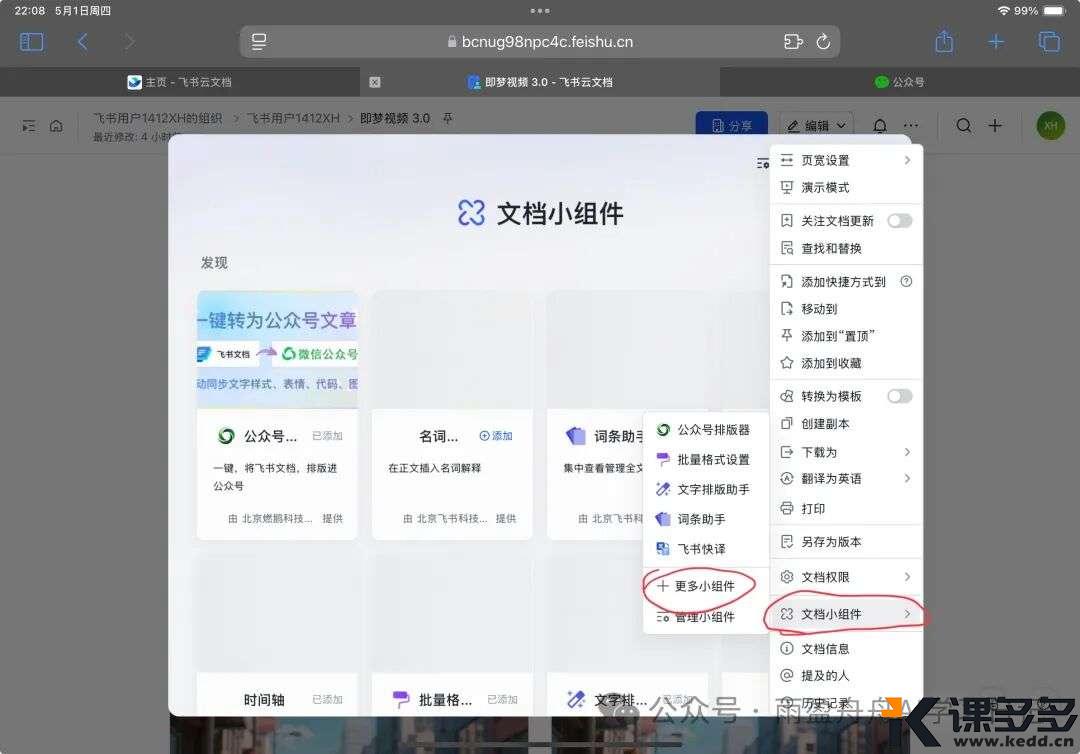Click the page reload icon in address bar

tap(823, 42)
